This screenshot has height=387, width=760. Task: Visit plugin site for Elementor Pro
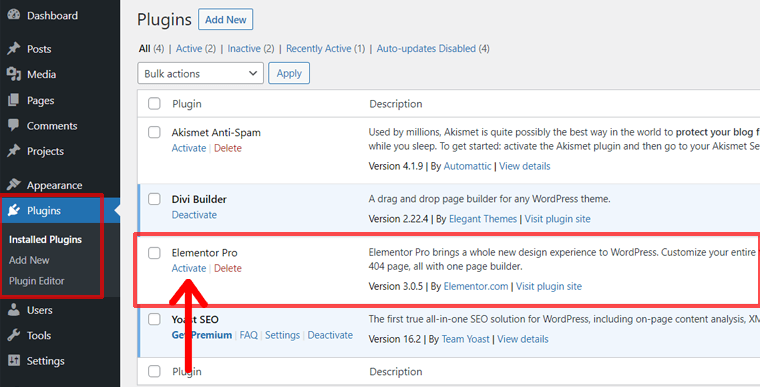(x=548, y=286)
